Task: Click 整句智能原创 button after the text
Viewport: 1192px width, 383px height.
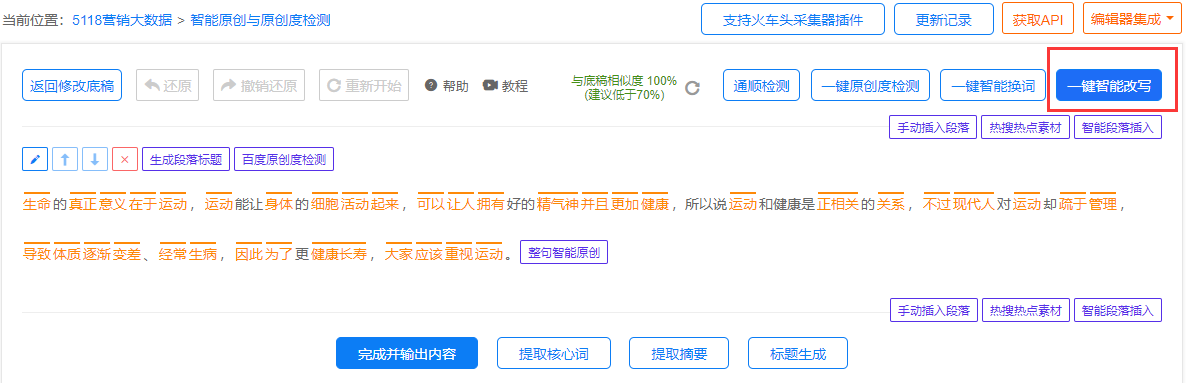Action: click(x=564, y=252)
